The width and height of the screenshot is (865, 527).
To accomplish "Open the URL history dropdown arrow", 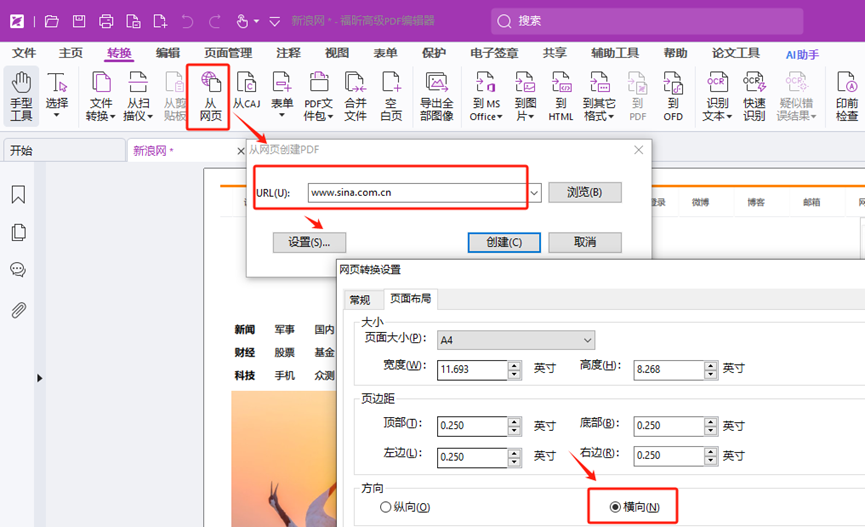I will 534,193.
